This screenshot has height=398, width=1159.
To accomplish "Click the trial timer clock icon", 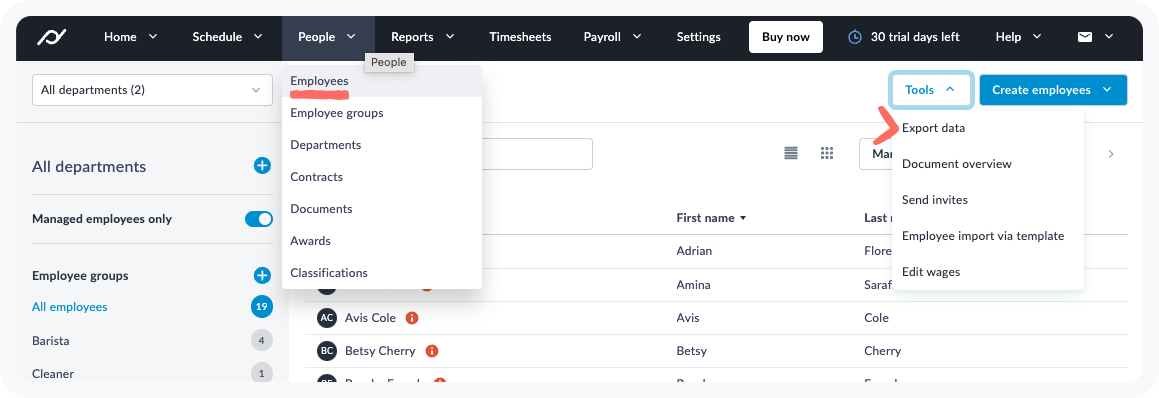I will coord(854,37).
